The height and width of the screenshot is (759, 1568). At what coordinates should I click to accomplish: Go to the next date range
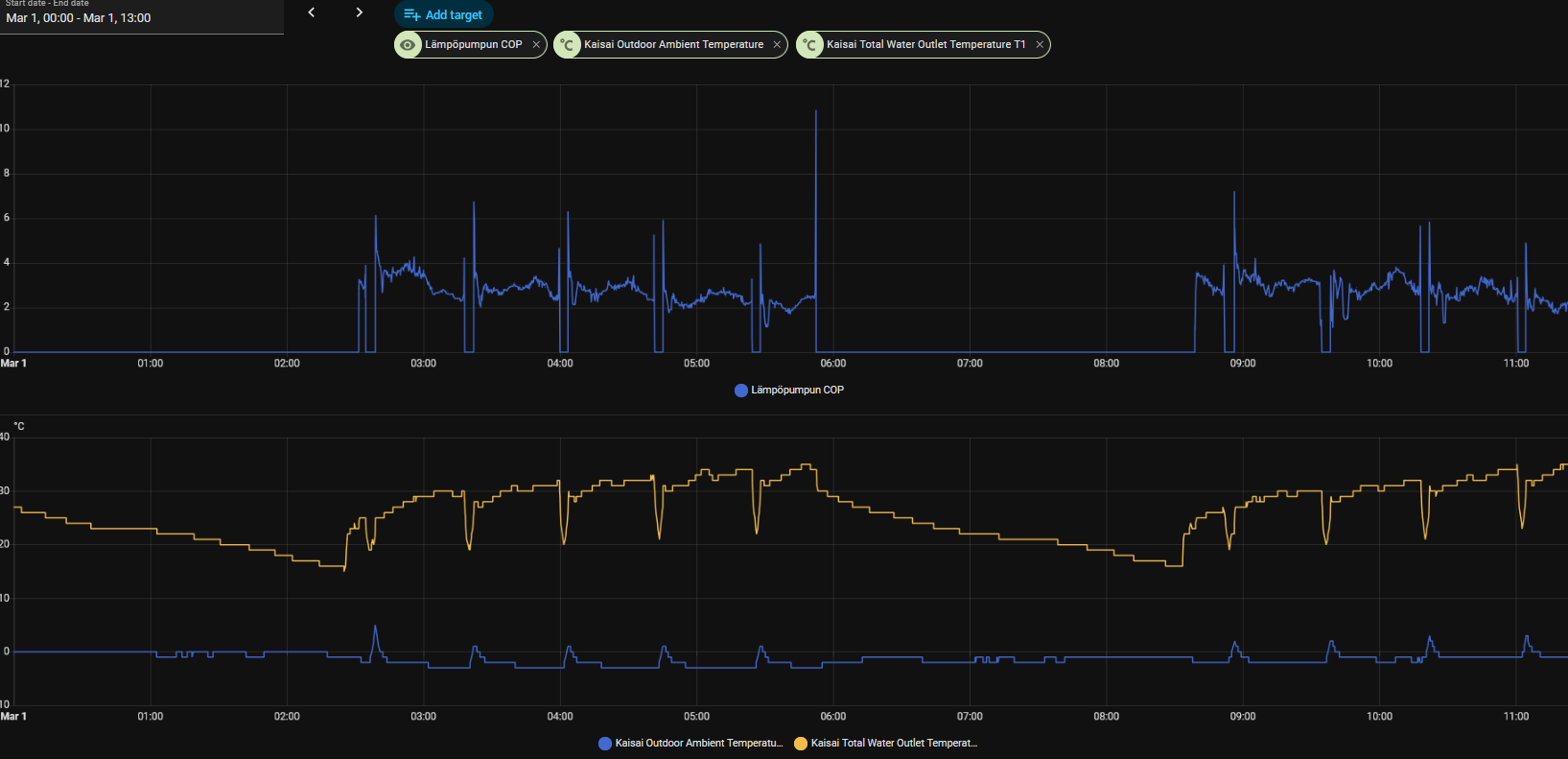[360, 12]
